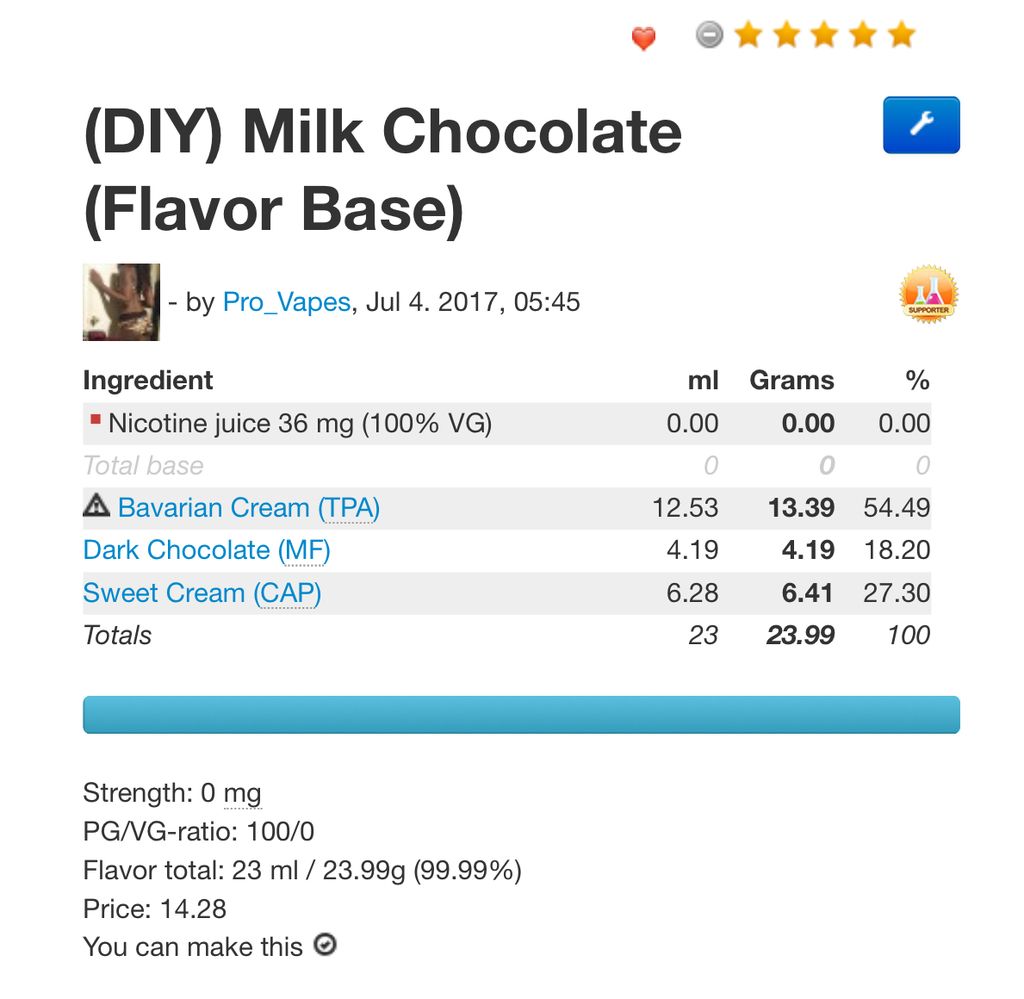Rate recipe with the second star
1024x999 pixels.
click(x=787, y=35)
